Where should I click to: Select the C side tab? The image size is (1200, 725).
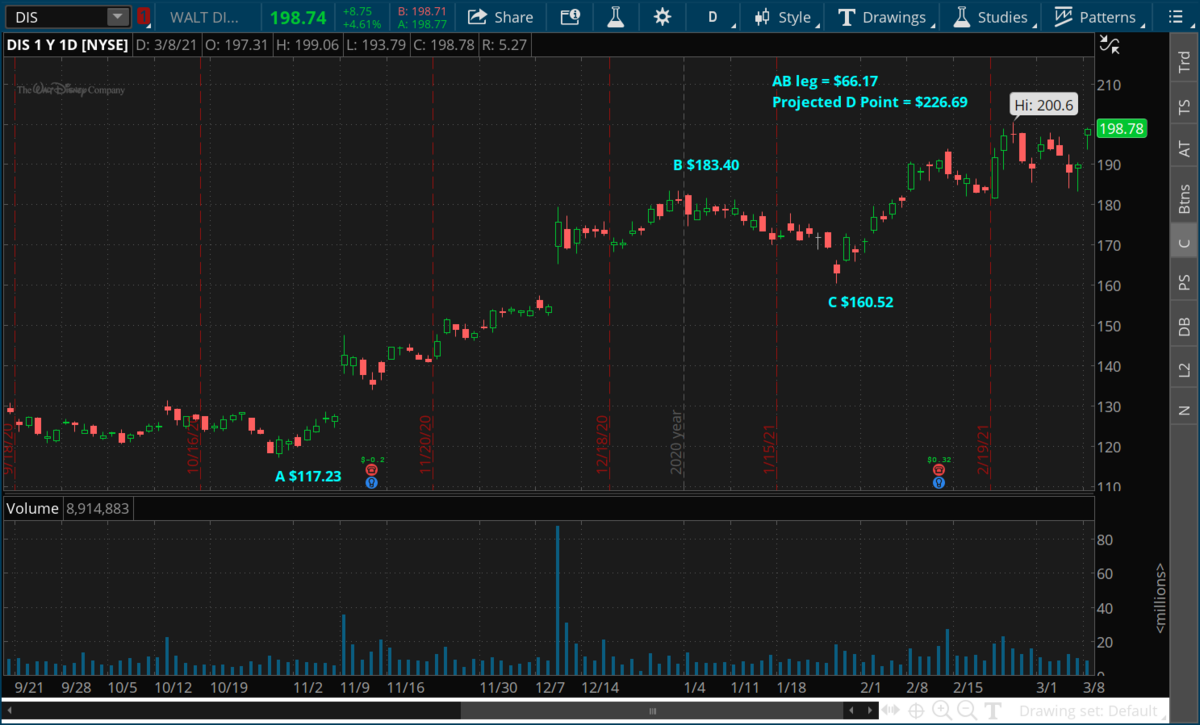(x=1185, y=243)
